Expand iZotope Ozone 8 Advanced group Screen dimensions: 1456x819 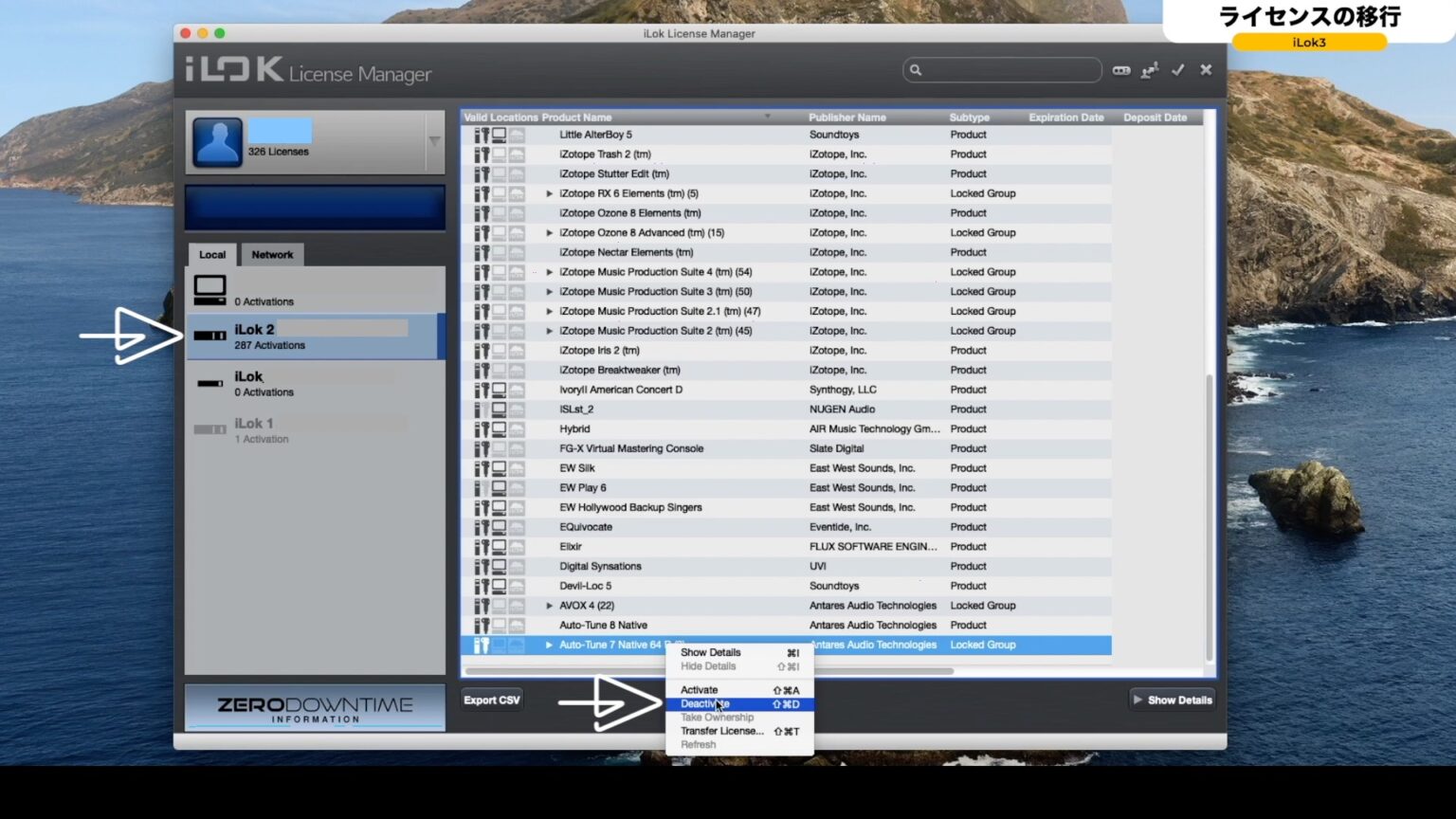[x=549, y=233]
